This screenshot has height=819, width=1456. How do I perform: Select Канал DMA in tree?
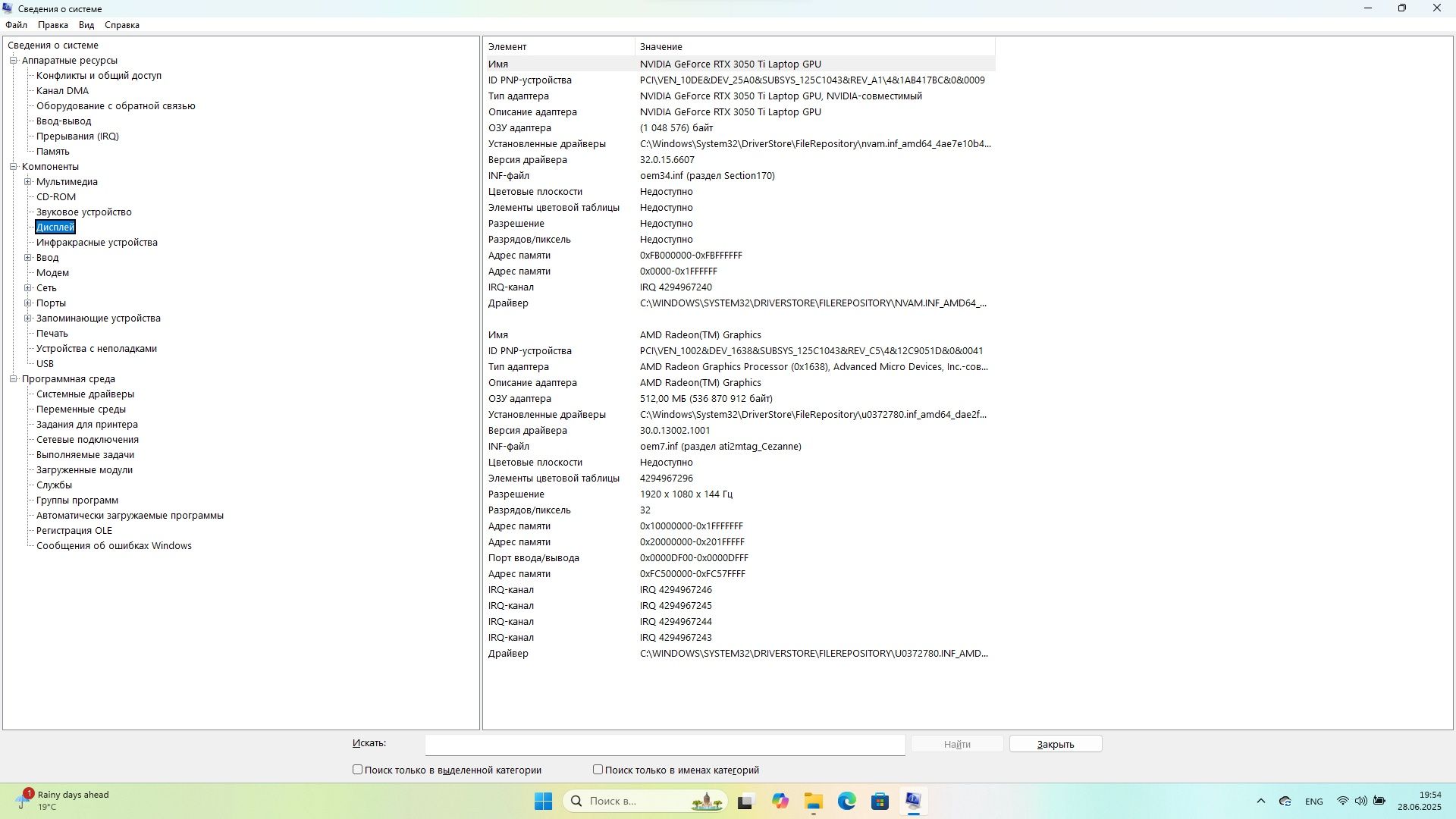pos(62,91)
